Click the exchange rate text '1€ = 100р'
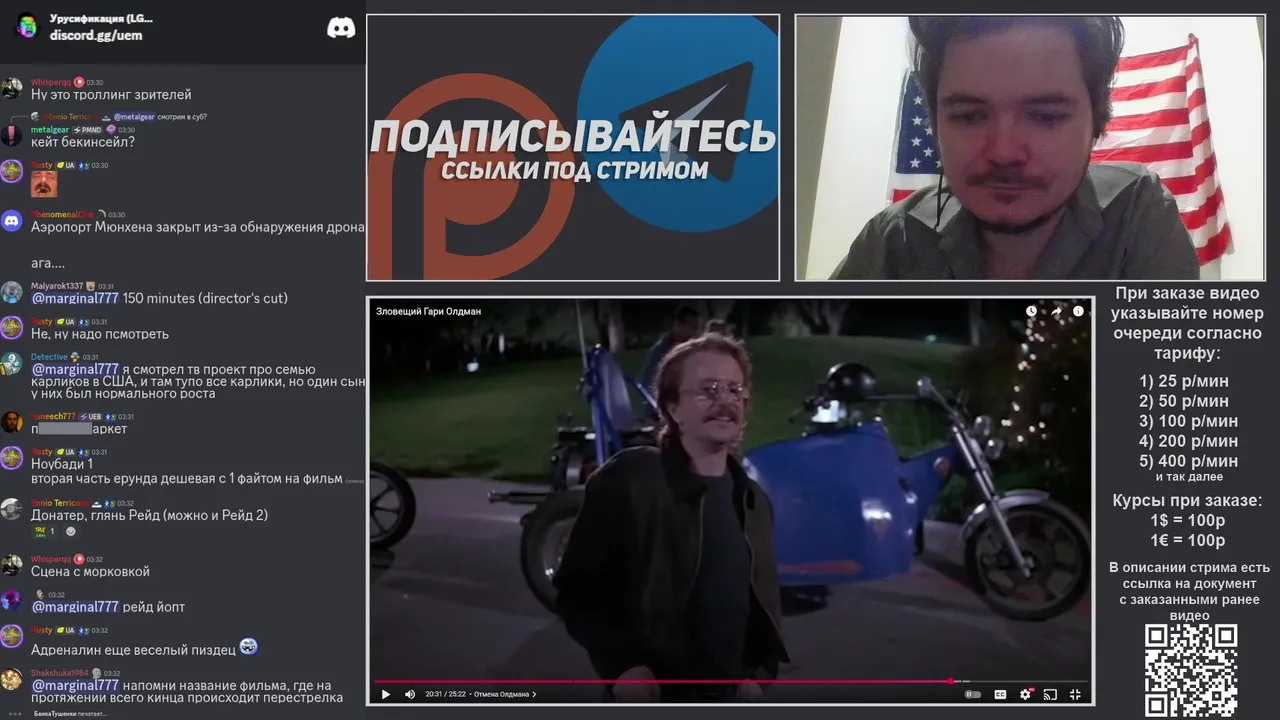1280x720 pixels. [x=1189, y=541]
